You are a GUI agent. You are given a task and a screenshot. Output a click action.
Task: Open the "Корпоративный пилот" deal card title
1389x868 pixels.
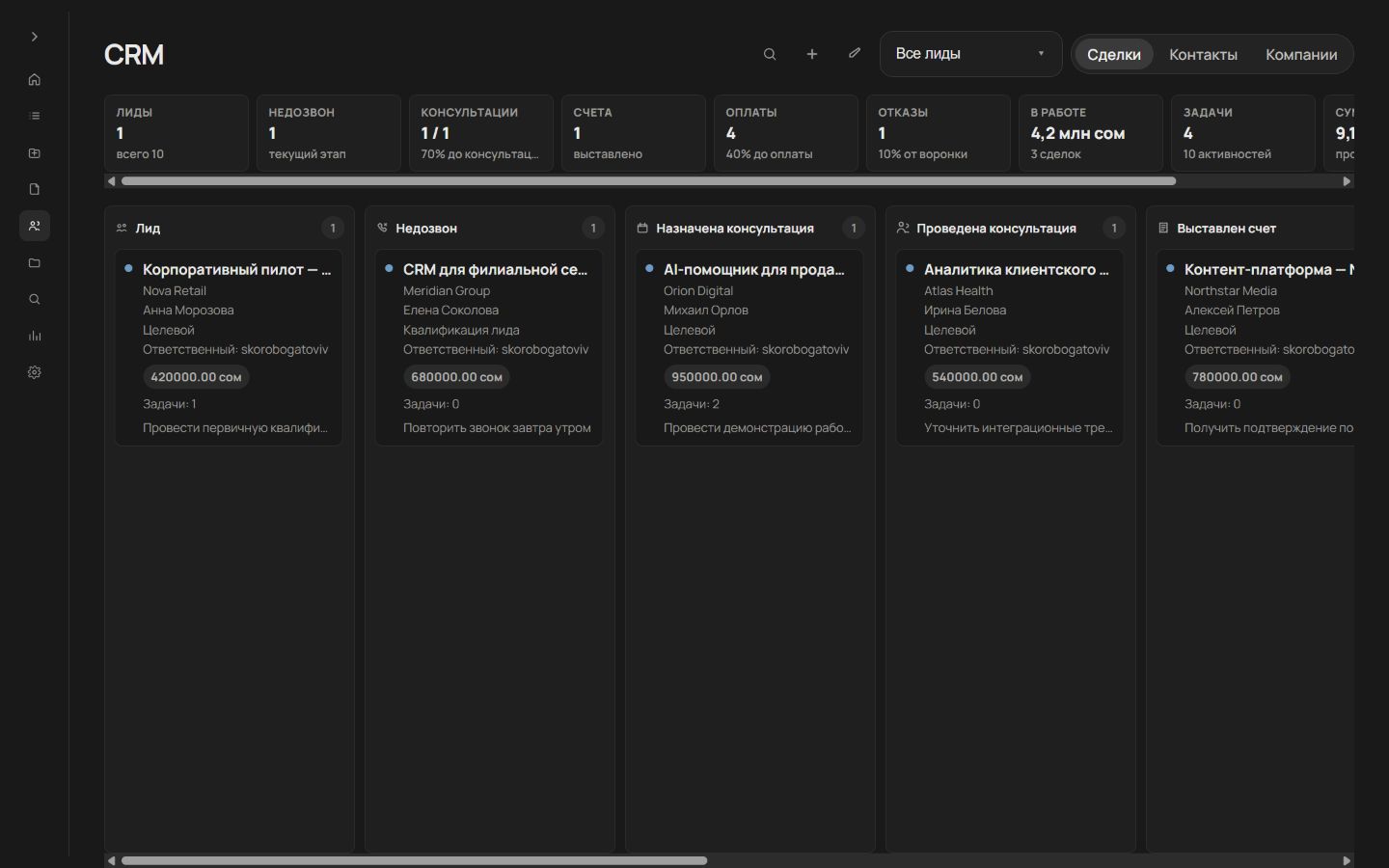[x=236, y=270]
